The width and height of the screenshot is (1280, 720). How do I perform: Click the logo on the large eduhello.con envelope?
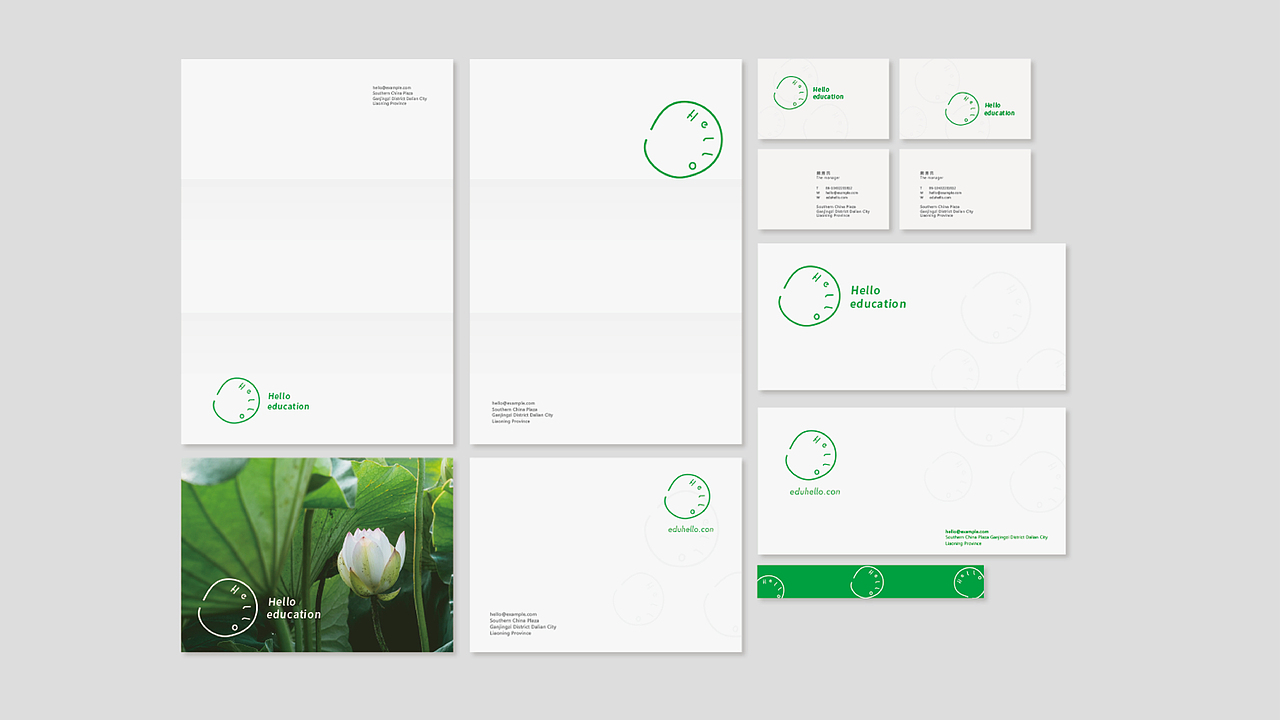click(x=811, y=455)
